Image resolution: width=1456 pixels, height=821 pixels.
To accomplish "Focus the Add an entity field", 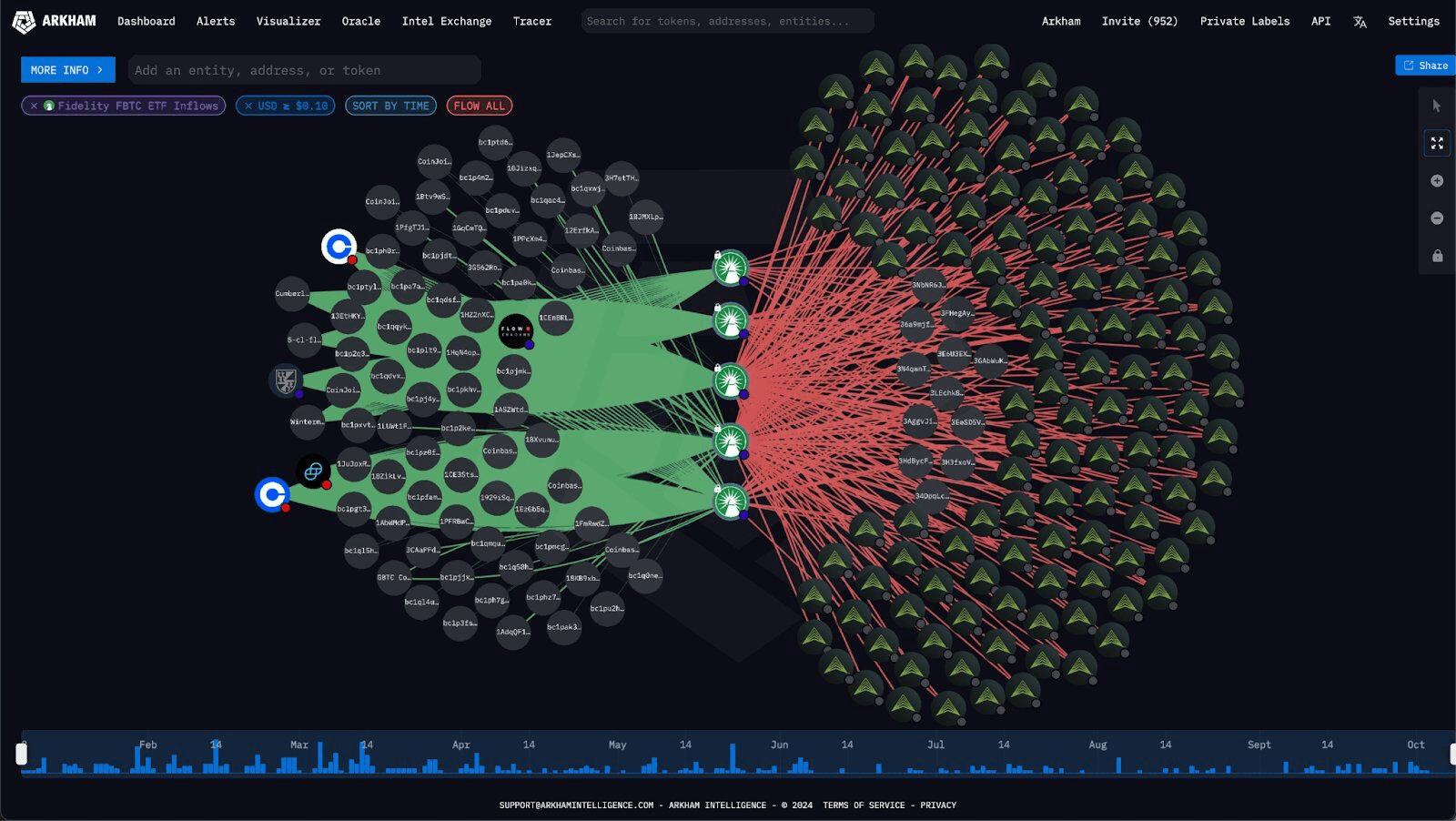I will pos(305,70).
